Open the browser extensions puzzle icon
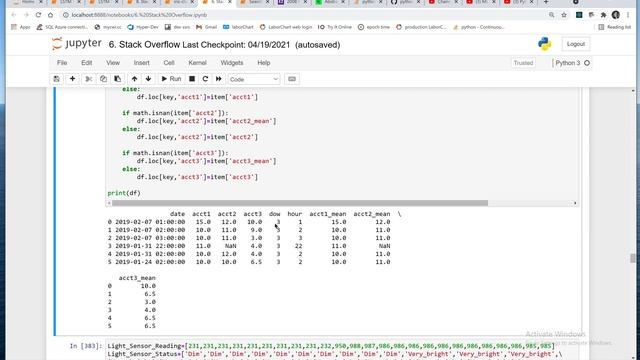This screenshot has height=360, width=640. tap(603, 15)
